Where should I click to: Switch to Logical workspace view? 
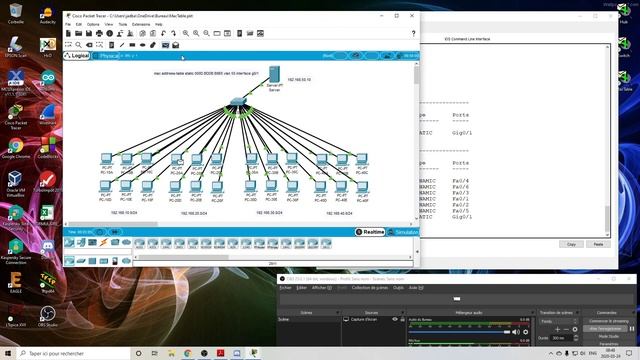pyautogui.click(x=77, y=56)
